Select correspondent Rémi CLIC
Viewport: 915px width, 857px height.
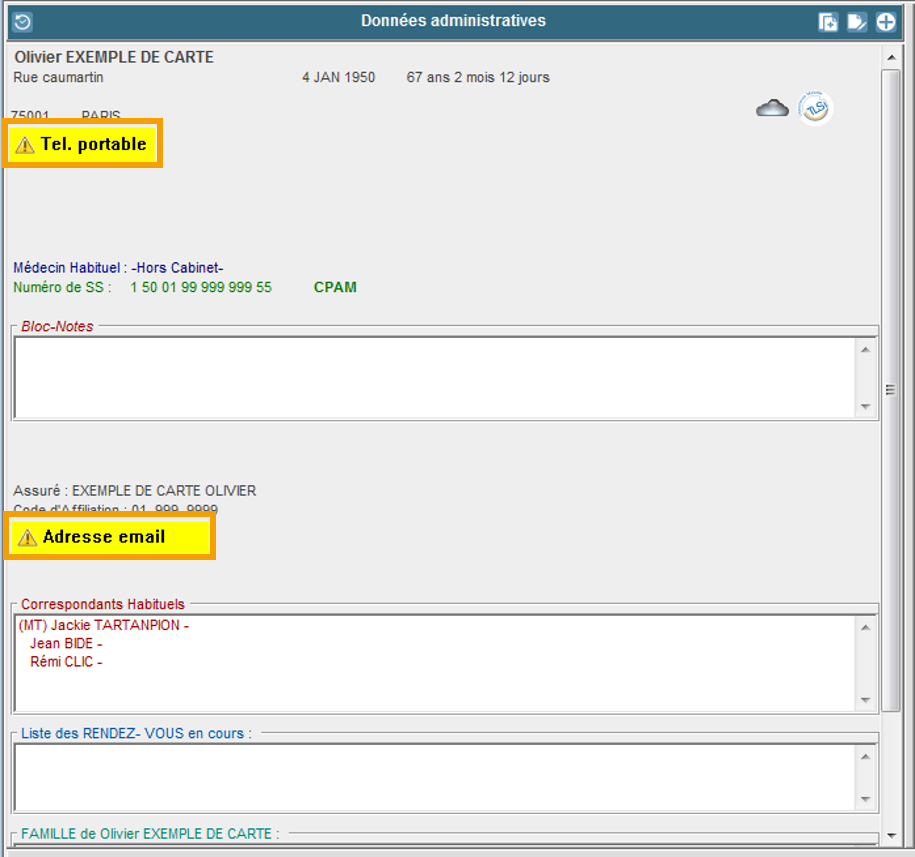[x=66, y=661]
